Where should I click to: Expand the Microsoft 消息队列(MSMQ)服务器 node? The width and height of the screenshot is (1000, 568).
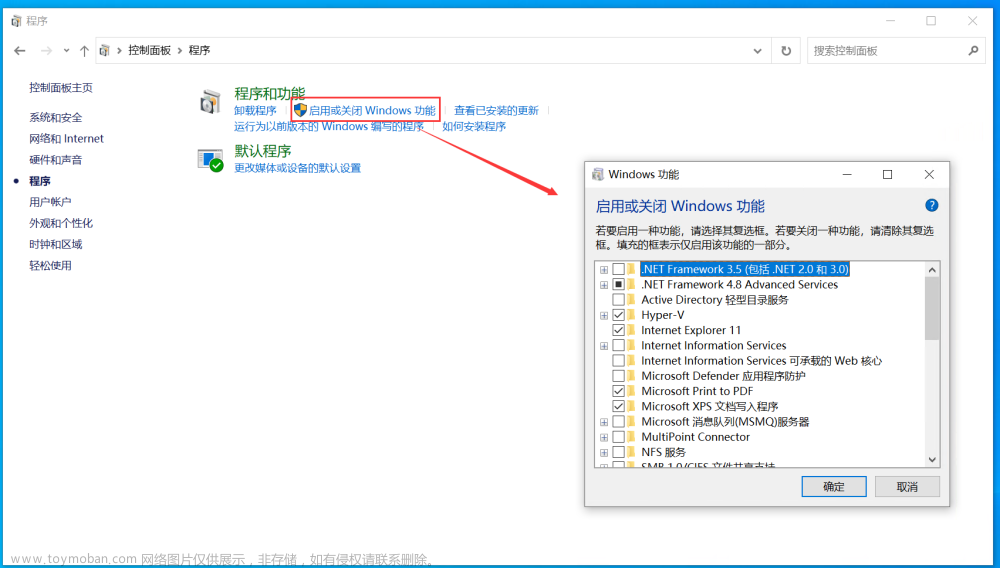(x=604, y=422)
